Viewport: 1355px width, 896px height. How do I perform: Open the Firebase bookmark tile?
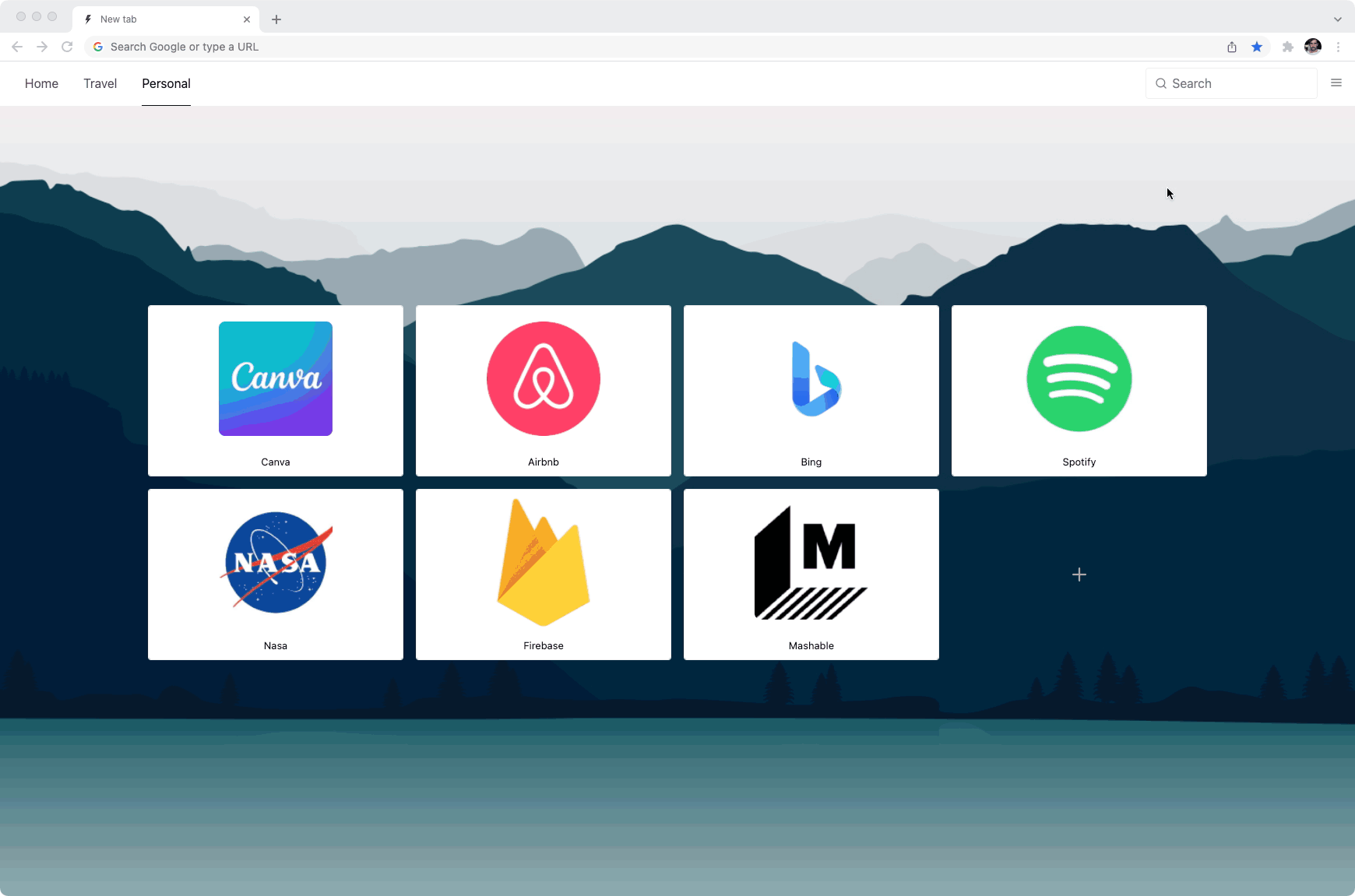coord(544,574)
